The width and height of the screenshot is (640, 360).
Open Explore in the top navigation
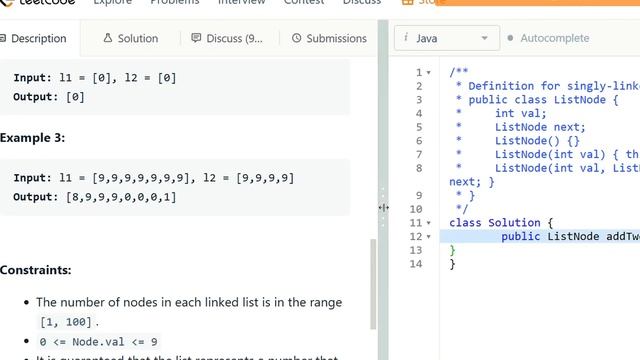113,2
